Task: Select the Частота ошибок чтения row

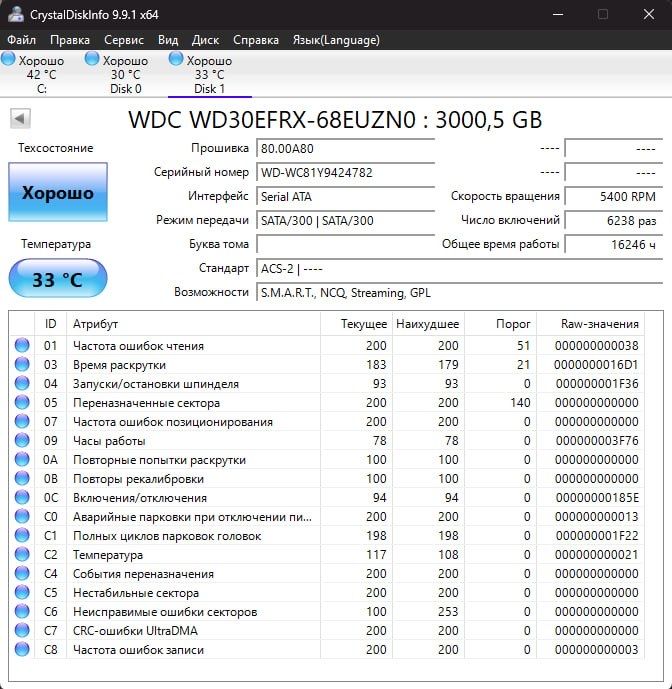Action: [x=327, y=345]
